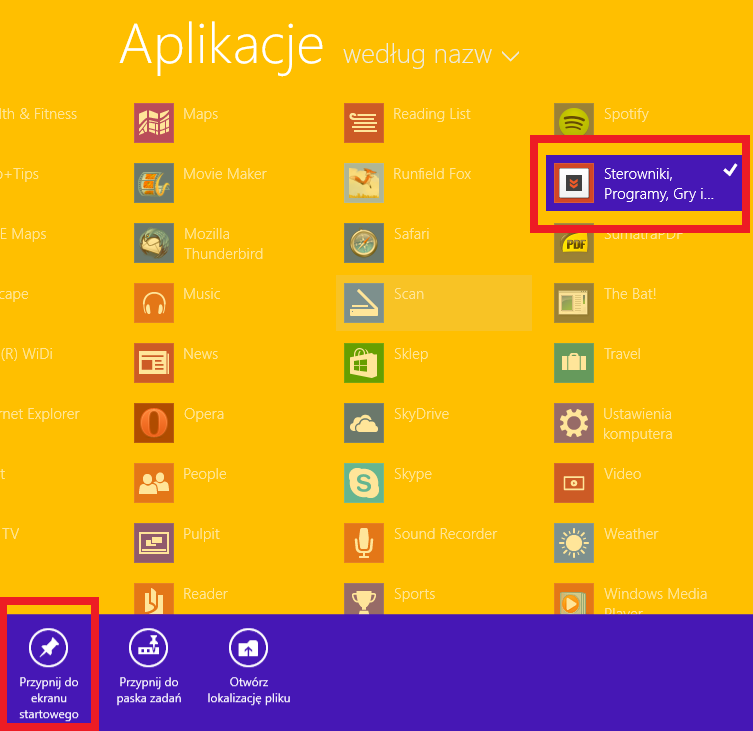Launch The Bat! mail icon
This screenshot has width=753, height=731.
(x=573, y=303)
